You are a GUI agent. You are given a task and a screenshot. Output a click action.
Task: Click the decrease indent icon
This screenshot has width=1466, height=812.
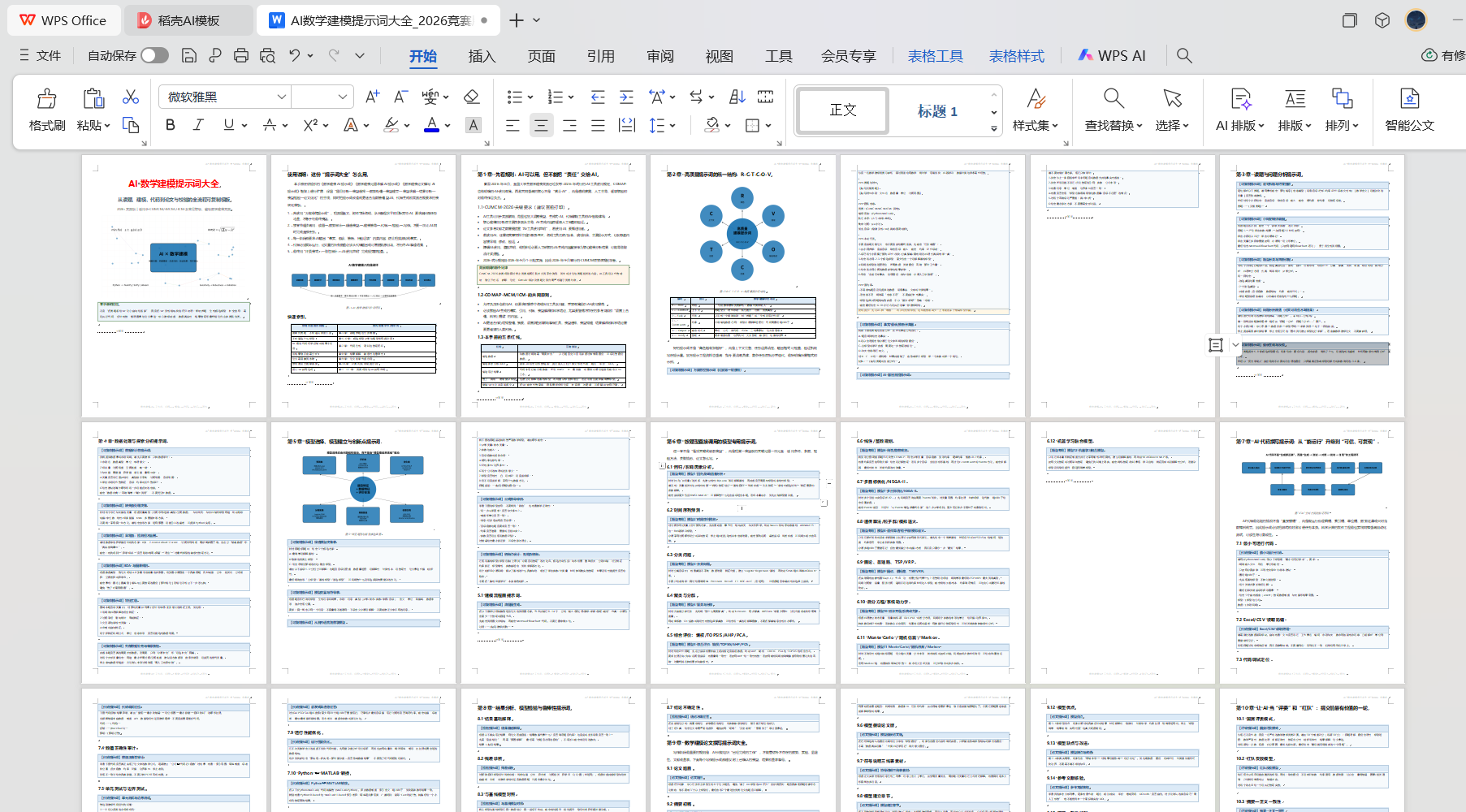pos(598,97)
